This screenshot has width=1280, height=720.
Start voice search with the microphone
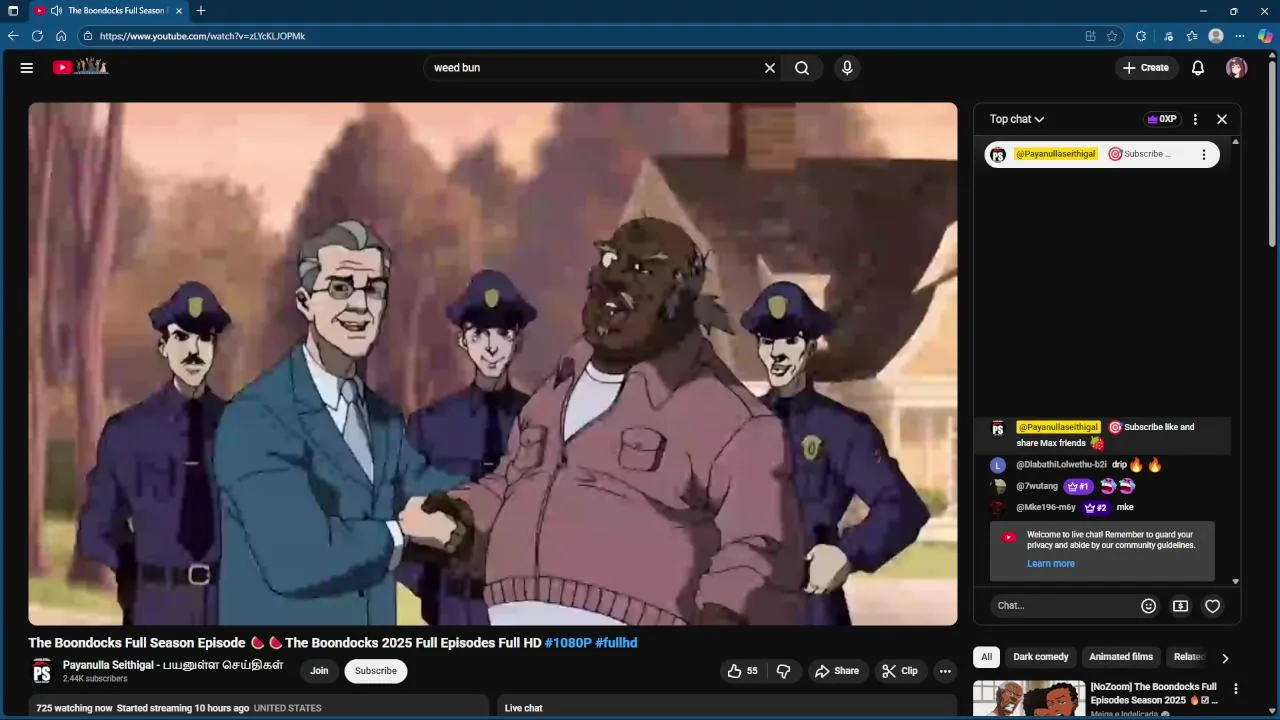click(x=847, y=68)
